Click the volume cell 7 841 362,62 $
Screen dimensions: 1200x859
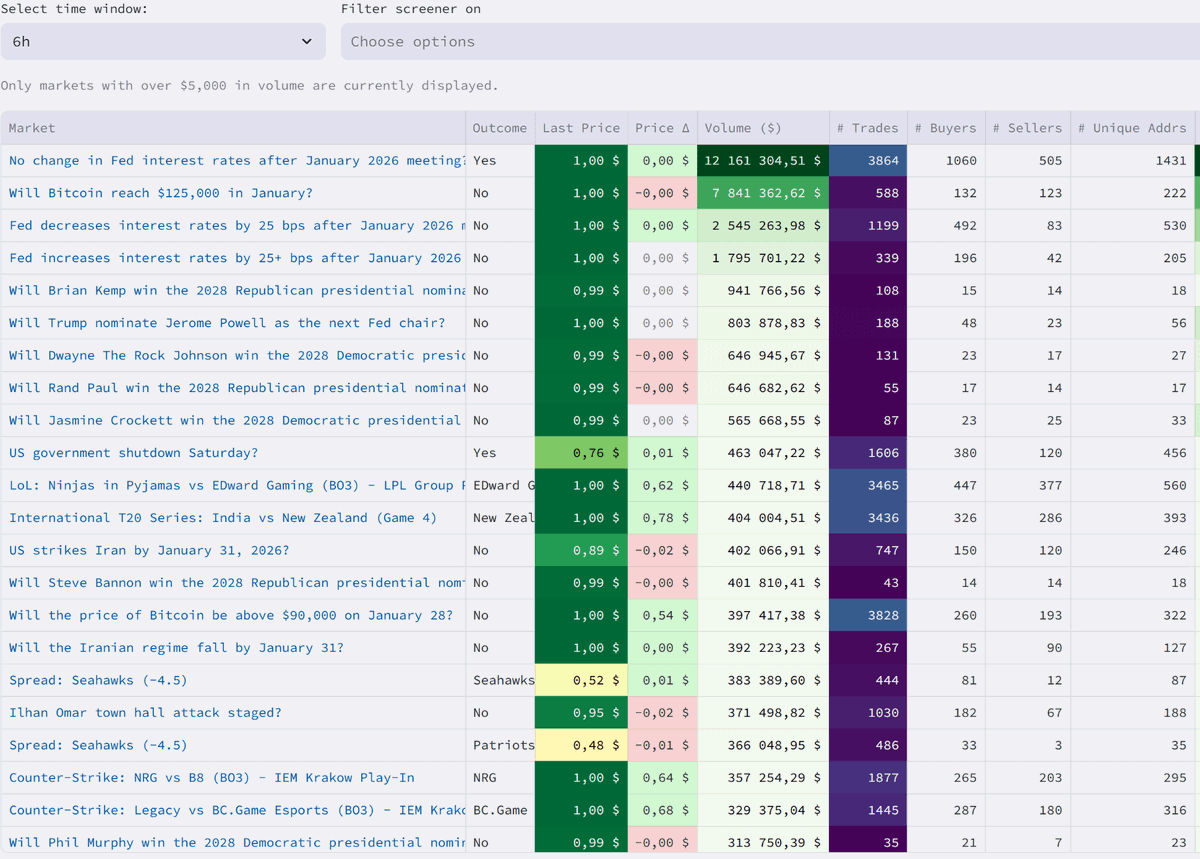pyautogui.click(x=763, y=193)
